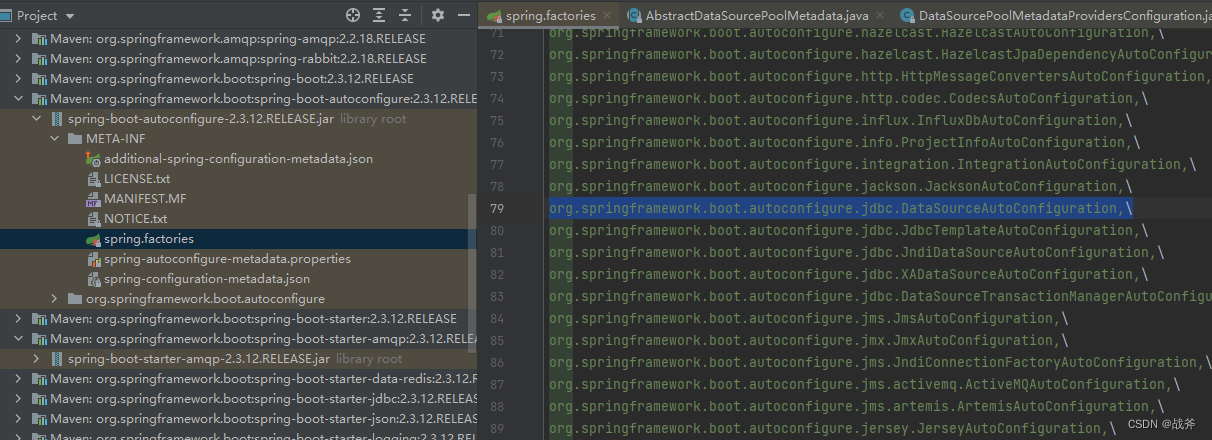This screenshot has height=440, width=1212.
Task: Select Maven spring-boot-starter-logging library row
Action: click(238, 435)
